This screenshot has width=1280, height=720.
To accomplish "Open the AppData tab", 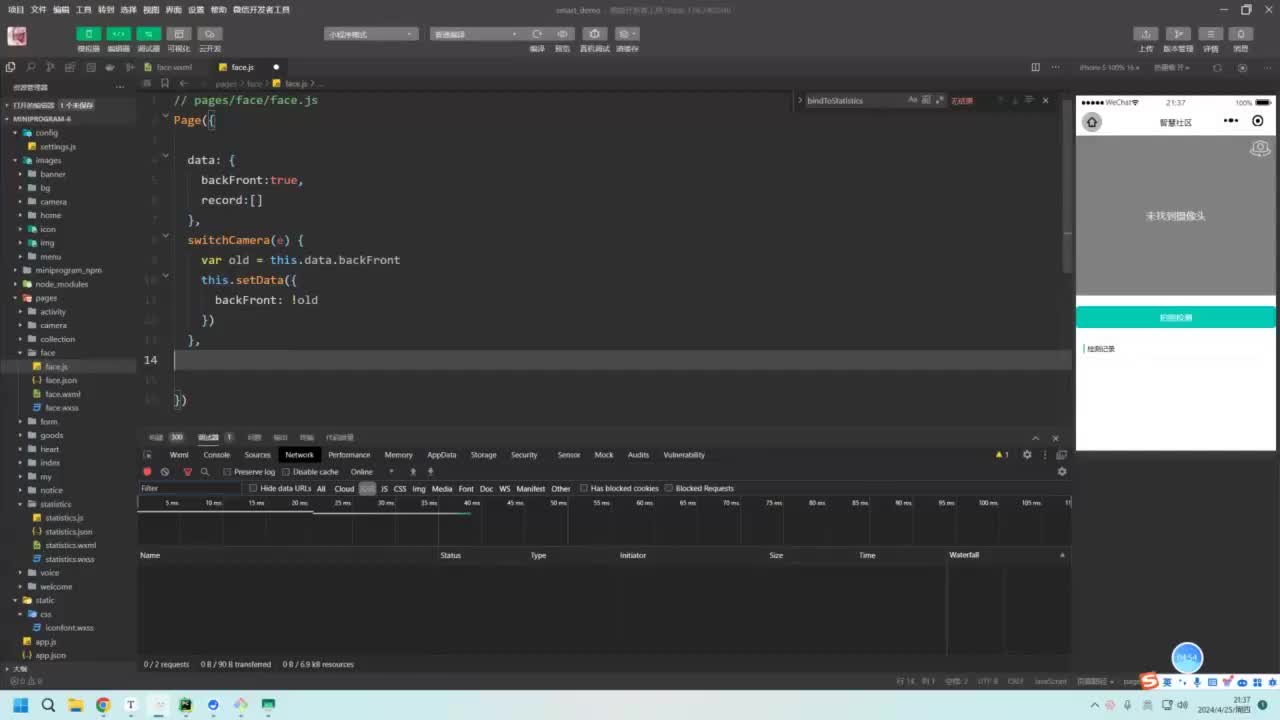I will [x=441, y=455].
